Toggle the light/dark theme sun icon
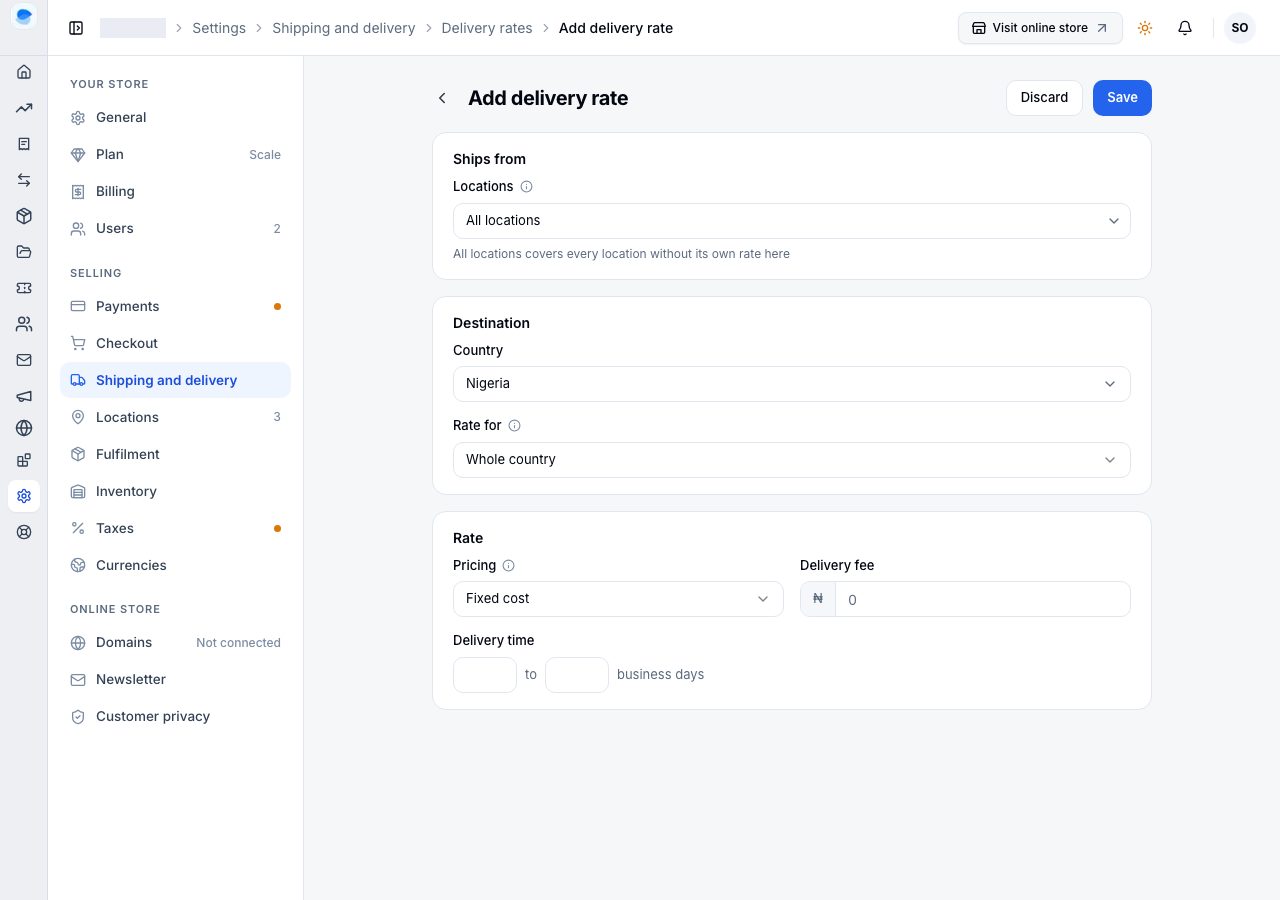1280x900 pixels. pyautogui.click(x=1145, y=28)
